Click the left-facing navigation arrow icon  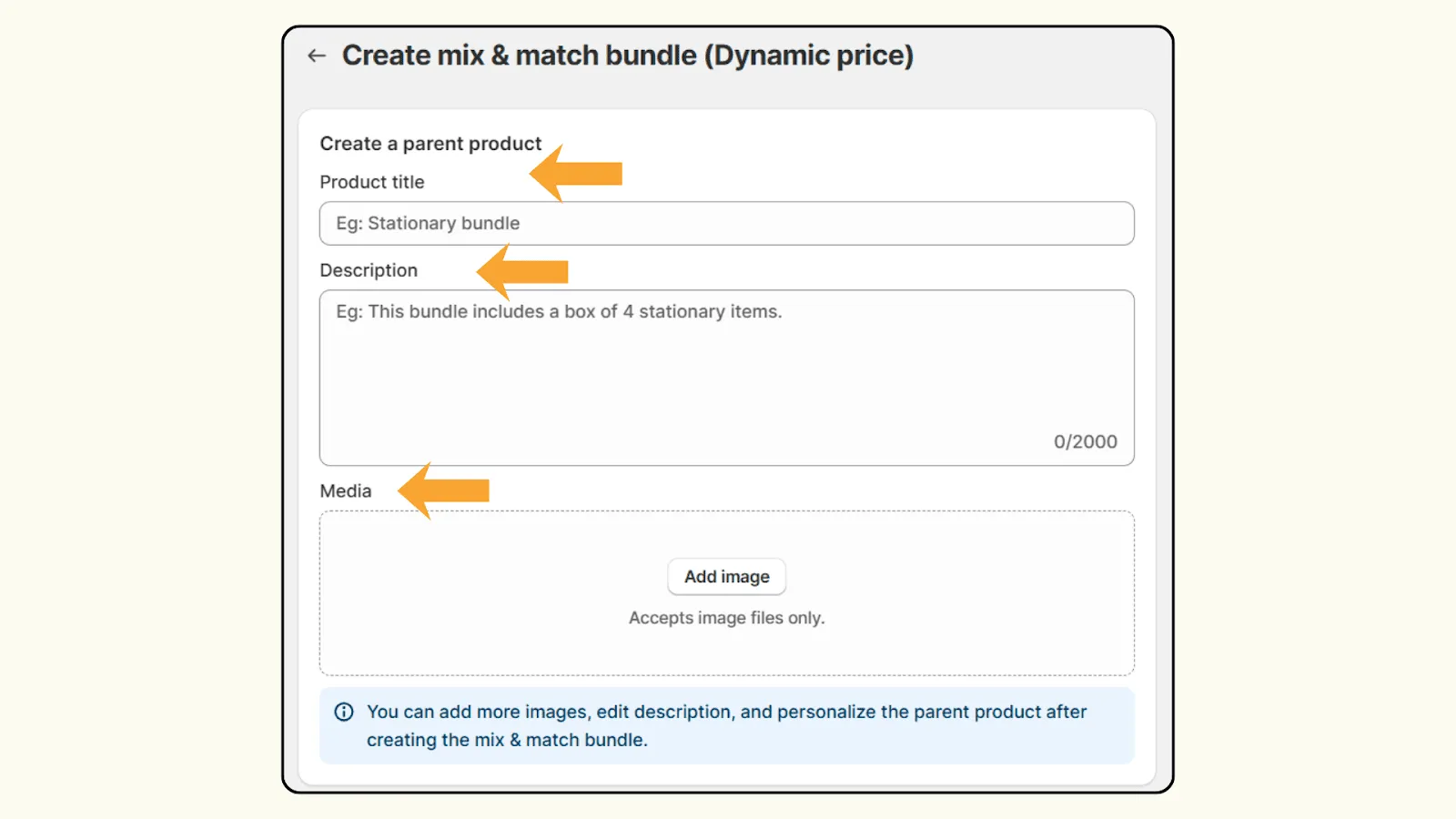click(316, 56)
